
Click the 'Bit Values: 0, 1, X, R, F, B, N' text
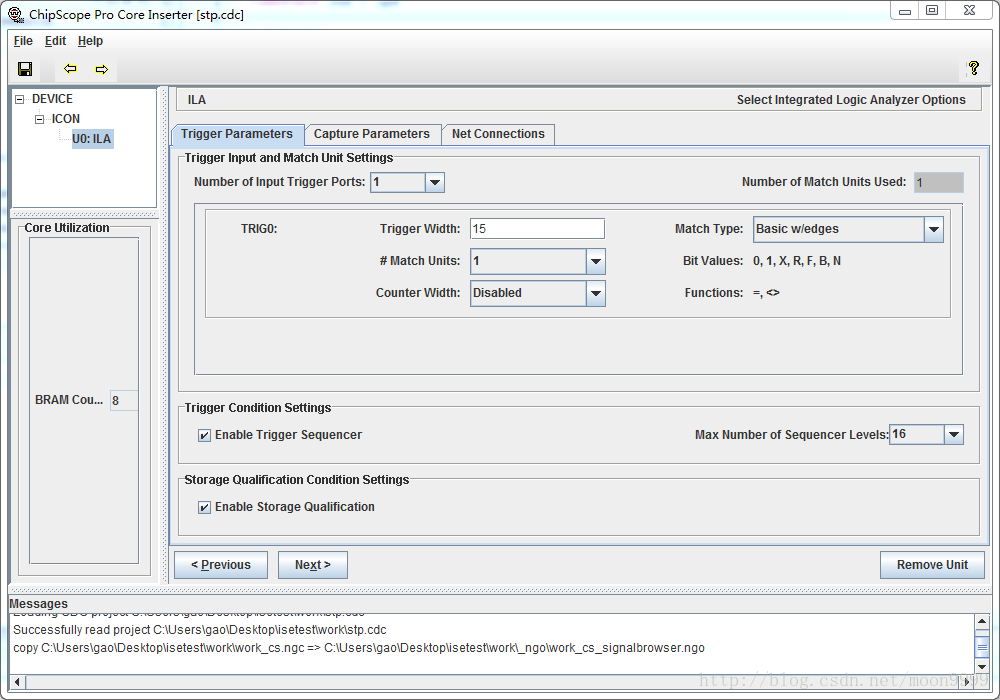click(x=761, y=261)
